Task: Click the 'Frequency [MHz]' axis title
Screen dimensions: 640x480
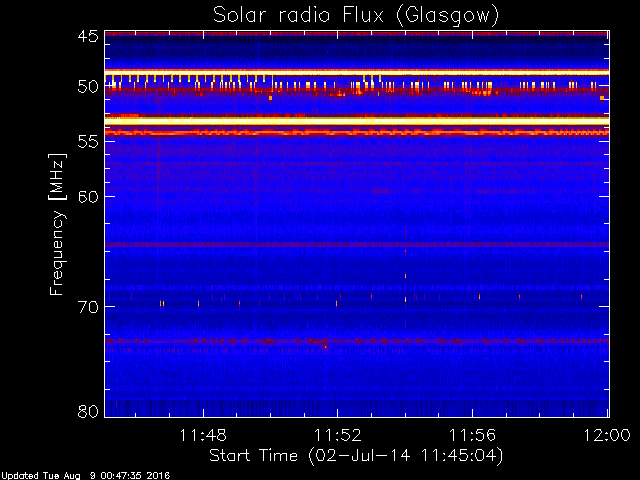Action: [x=57, y=224]
